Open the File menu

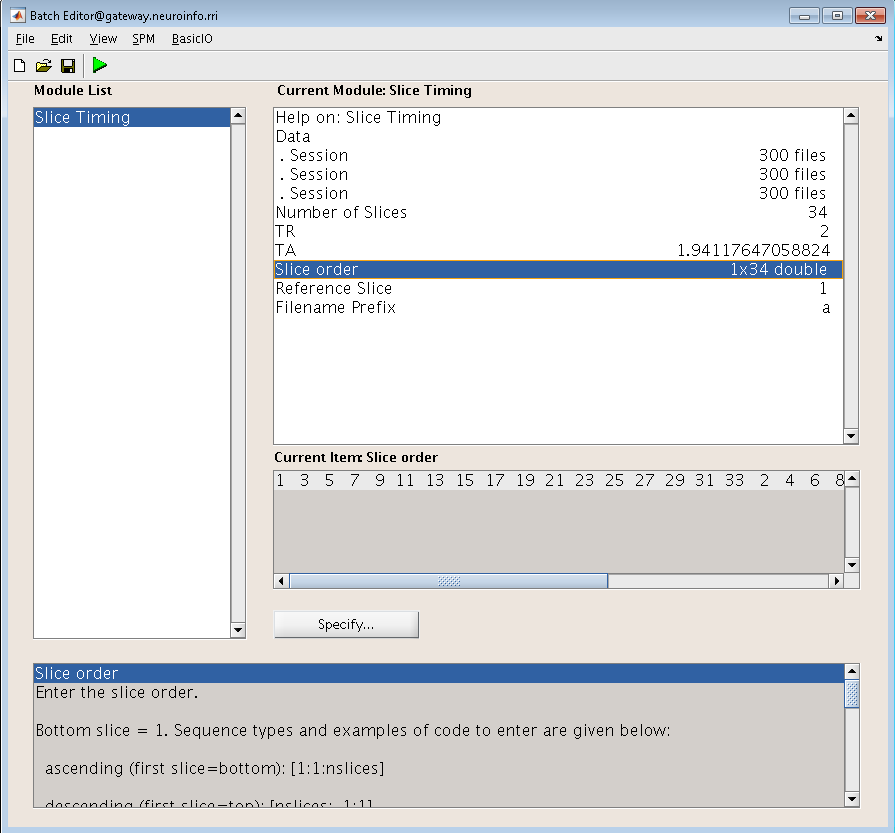click(25, 39)
